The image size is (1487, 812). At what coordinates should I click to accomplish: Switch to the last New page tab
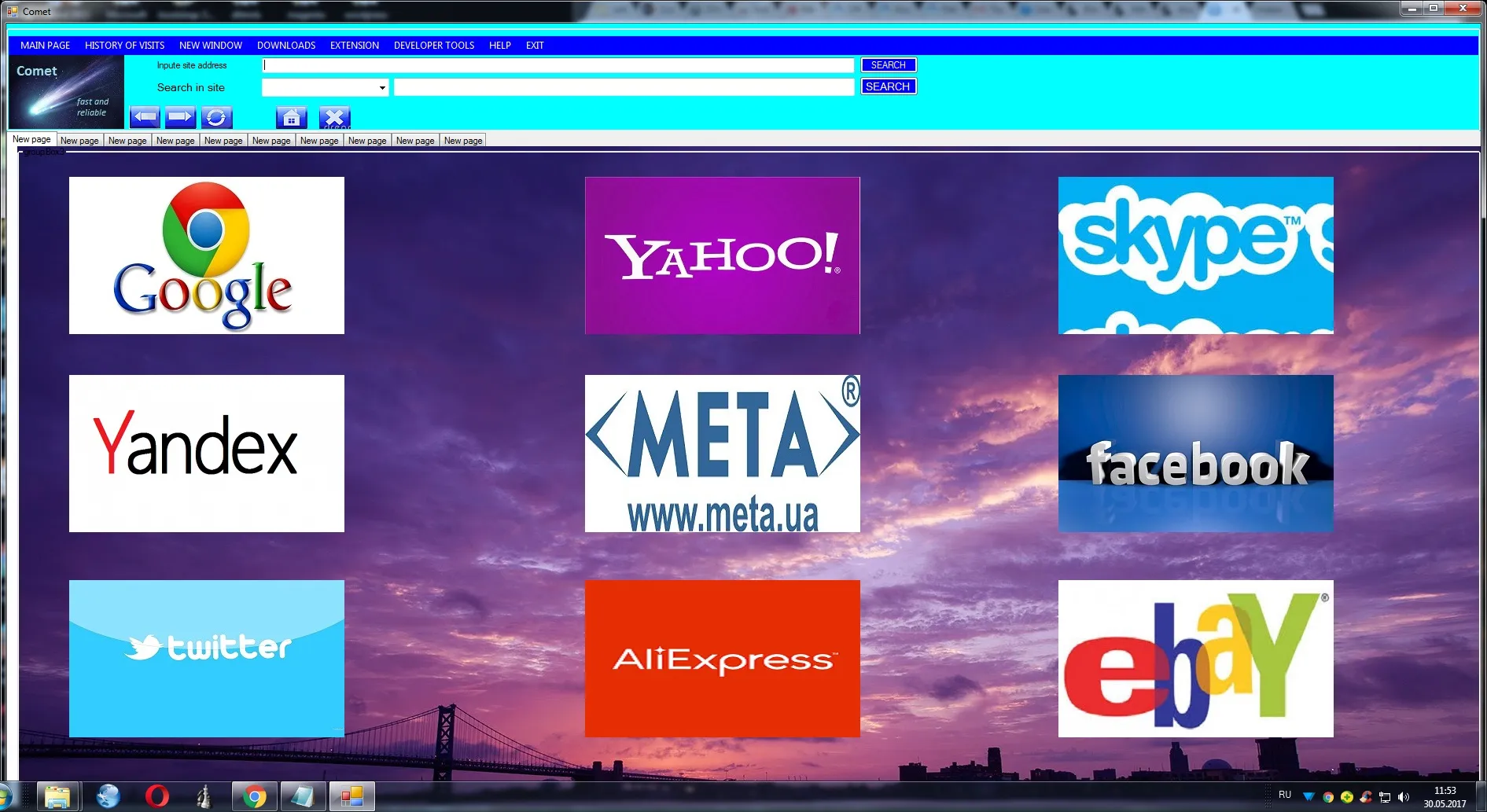[x=463, y=141]
